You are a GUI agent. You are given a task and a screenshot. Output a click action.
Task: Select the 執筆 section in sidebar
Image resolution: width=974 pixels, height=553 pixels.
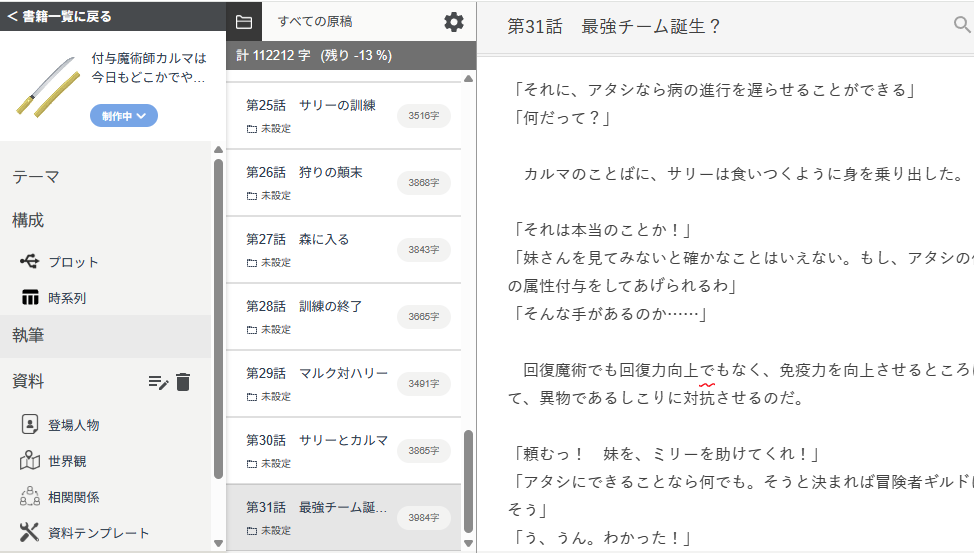pyautogui.click(x=28, y=336)
